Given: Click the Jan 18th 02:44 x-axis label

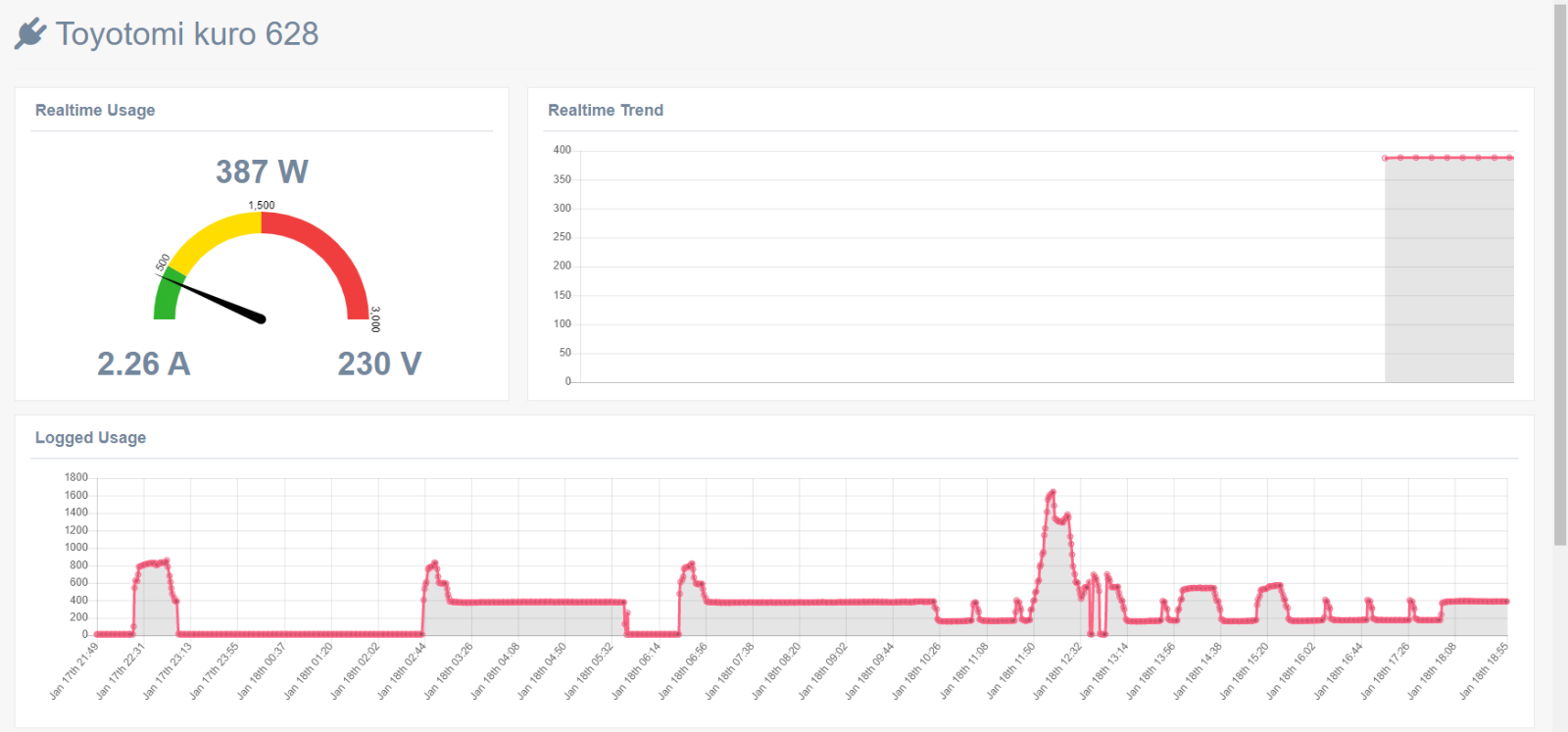Looking at the screenshot, I should click(402, 671).
